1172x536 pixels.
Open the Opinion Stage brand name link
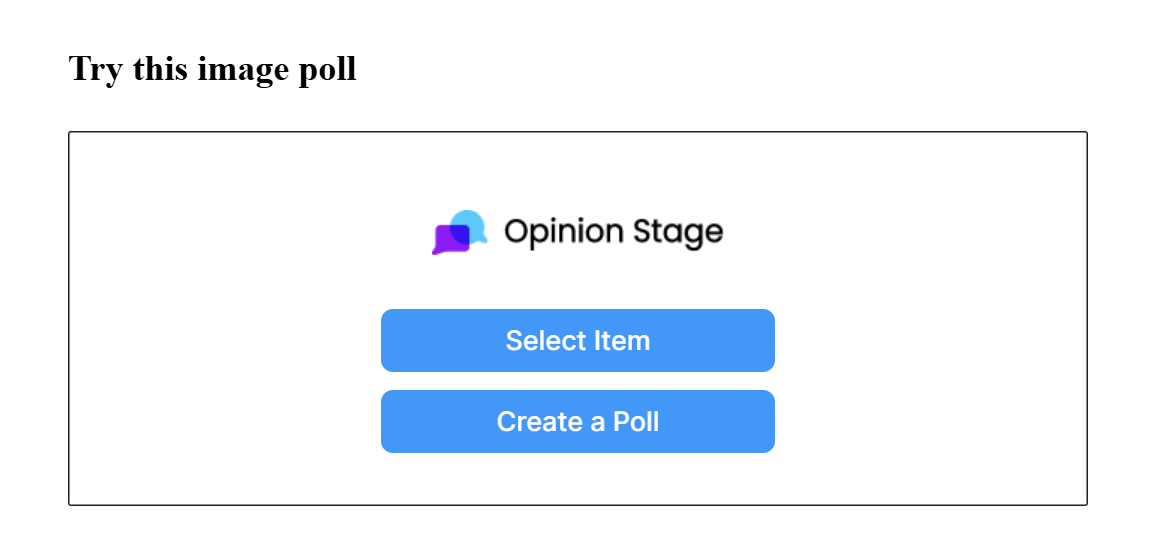click(614, 232)
